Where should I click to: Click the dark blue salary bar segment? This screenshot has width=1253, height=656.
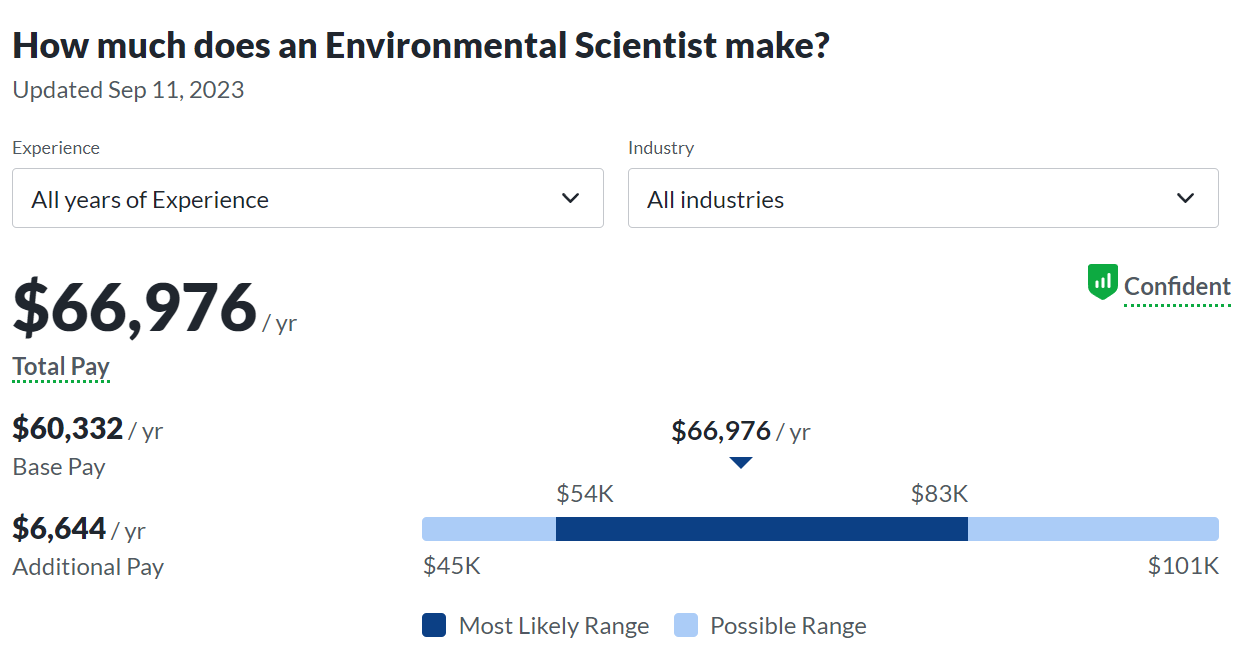pos(761,529)
